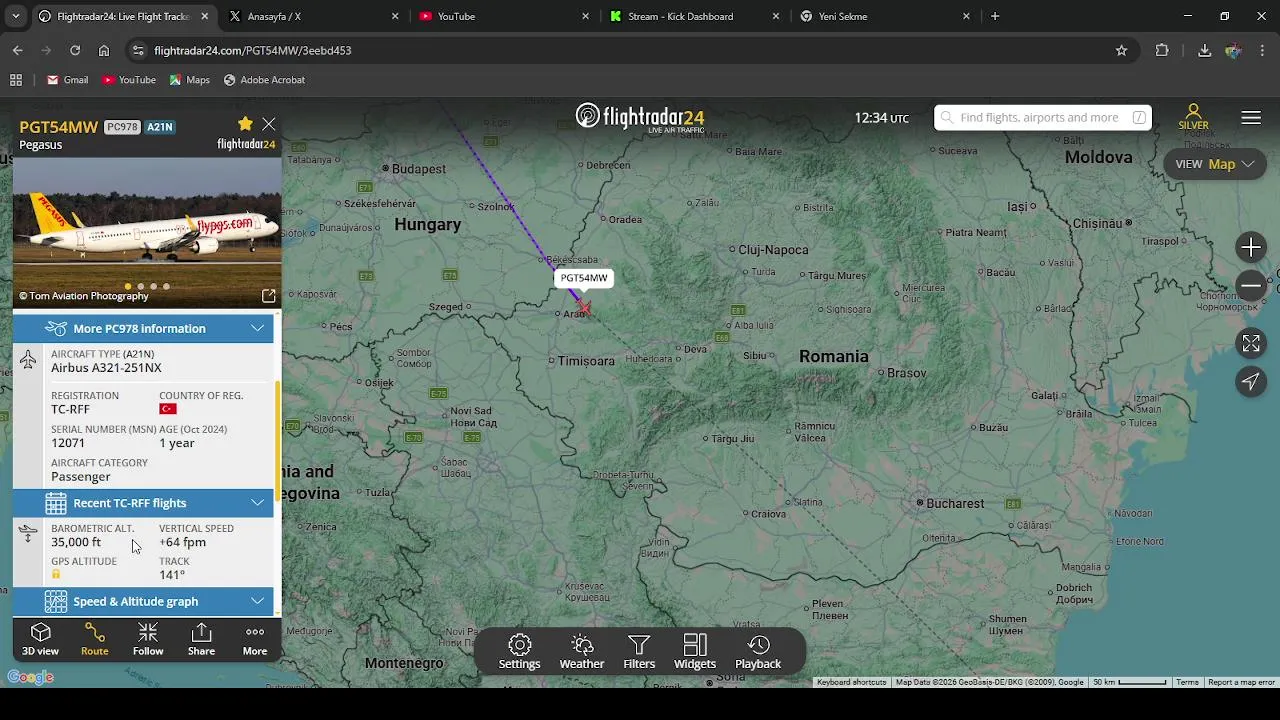The height and width of the screenshot is (720, 1280).
Task: Click the PC978 flight number badge
Action: 122,127
